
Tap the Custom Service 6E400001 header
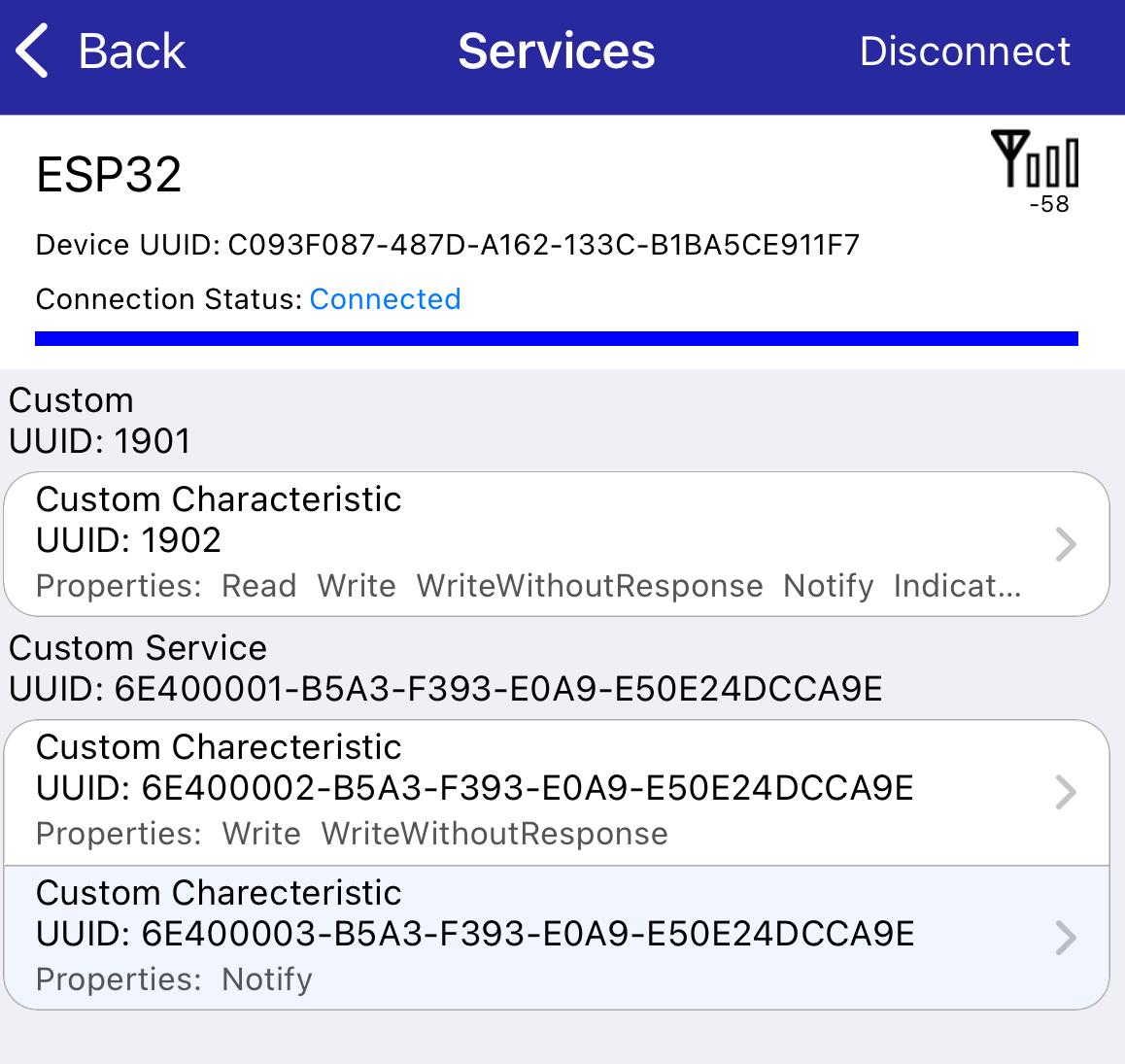coord(446,669)
